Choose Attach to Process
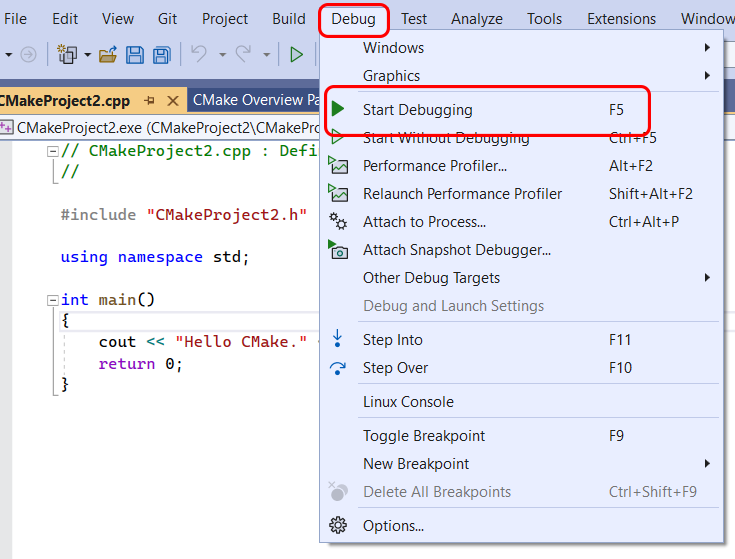The height and width of the screenshot is (559, 735). click(424, 222)
